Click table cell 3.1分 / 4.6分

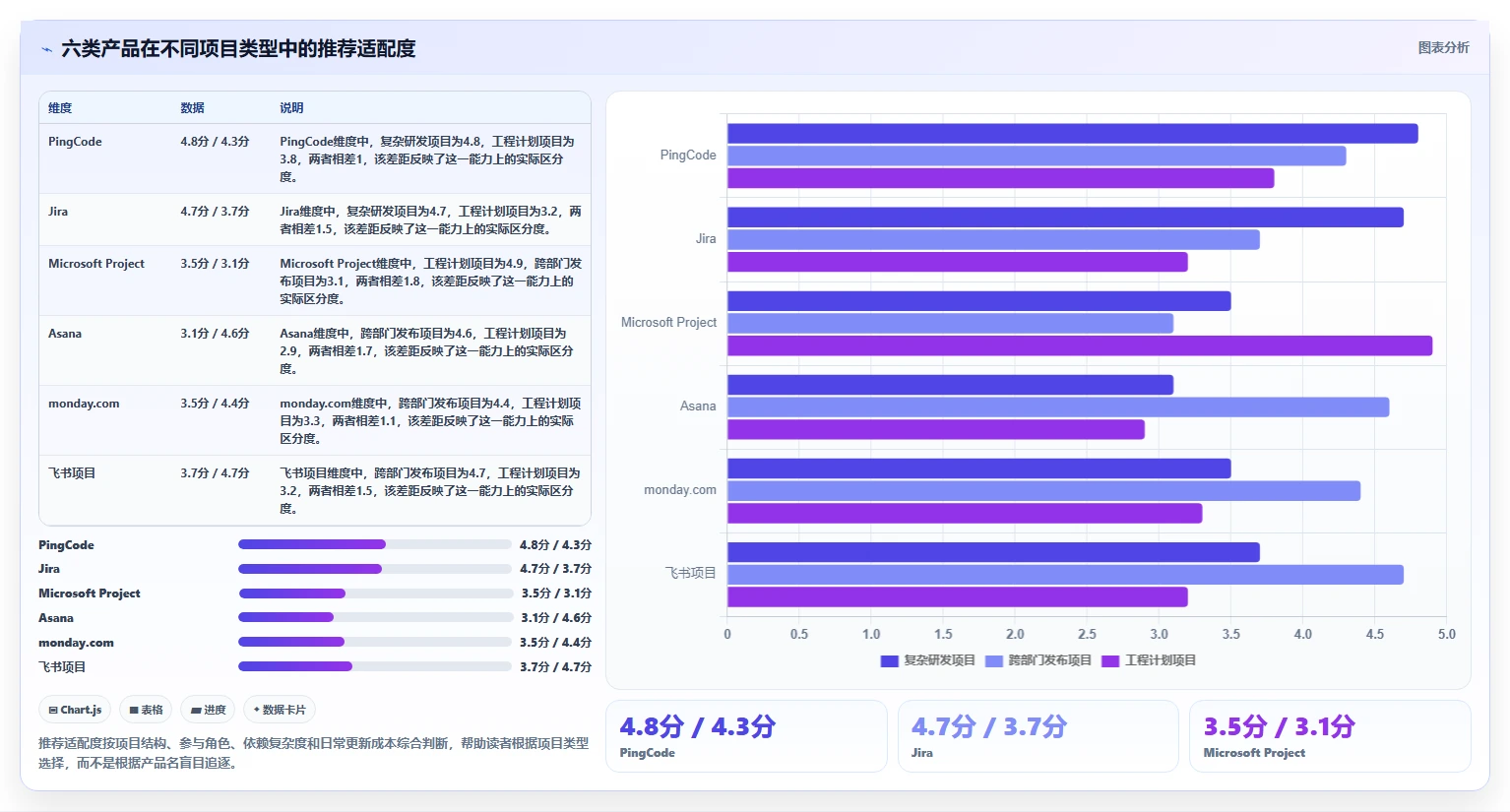tap(215, 334)
